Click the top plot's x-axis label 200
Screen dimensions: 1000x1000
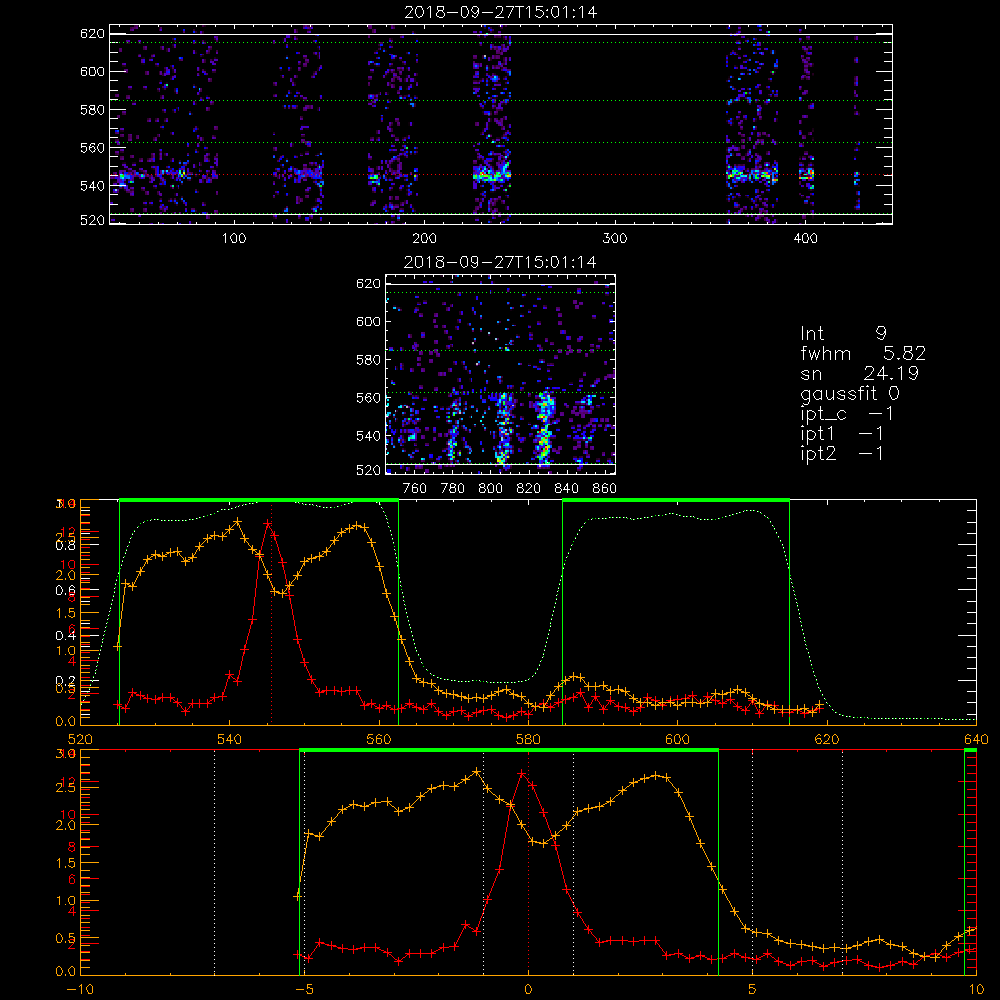pyautogui.click(x=424, y=239)
